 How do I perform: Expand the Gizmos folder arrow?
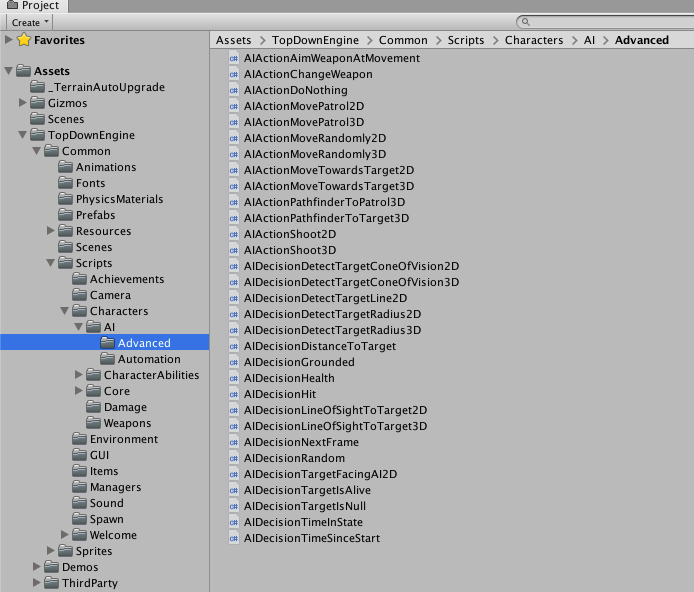(23, 103)
